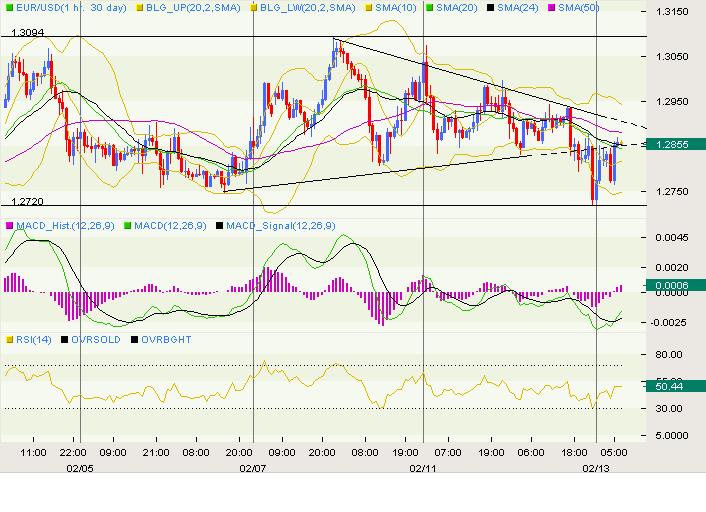The width and height of the screenshot is (706, 512).
Task: Click the 1.3150 price axis label
Action: (672, 12)
